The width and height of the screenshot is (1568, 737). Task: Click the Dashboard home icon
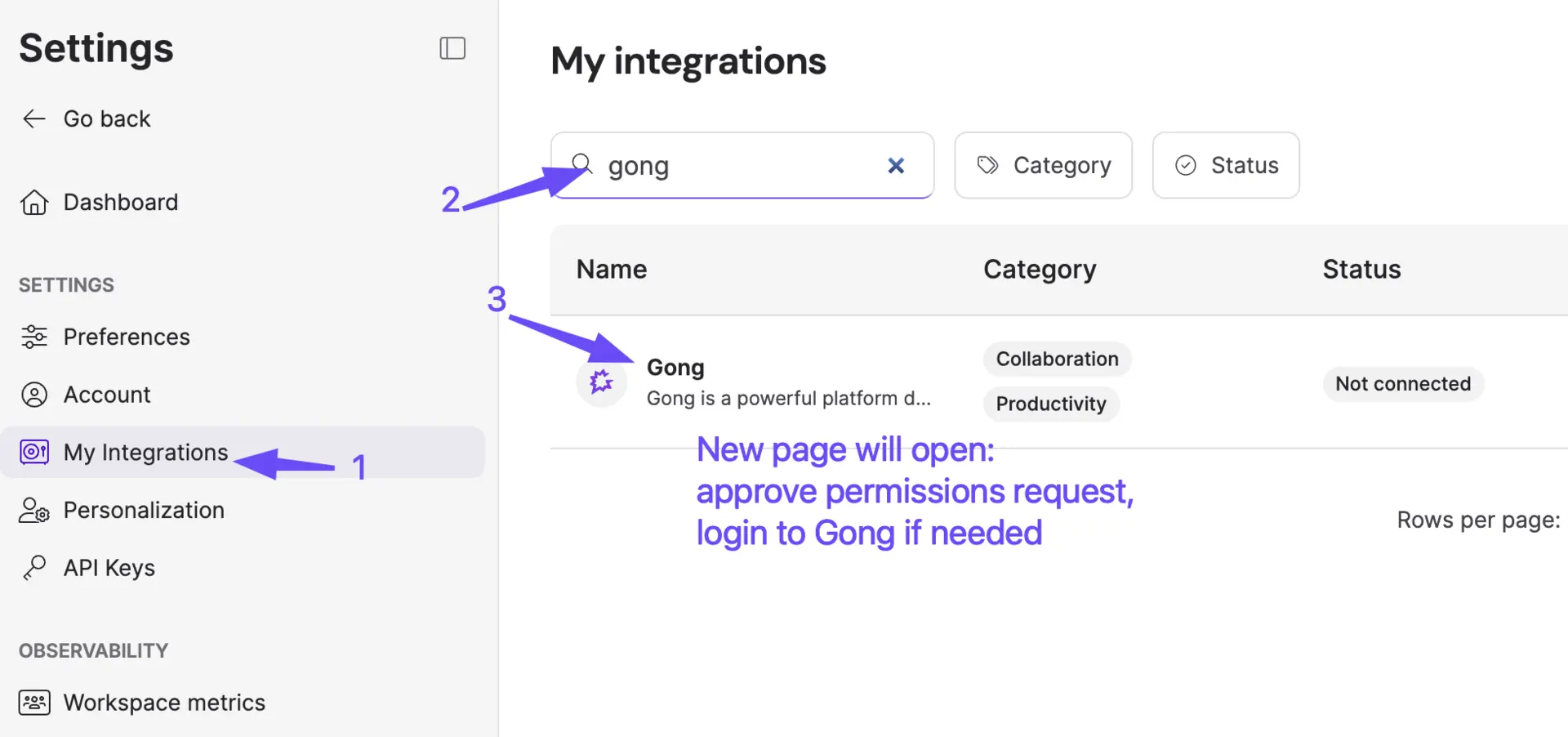tap(34, 203)
